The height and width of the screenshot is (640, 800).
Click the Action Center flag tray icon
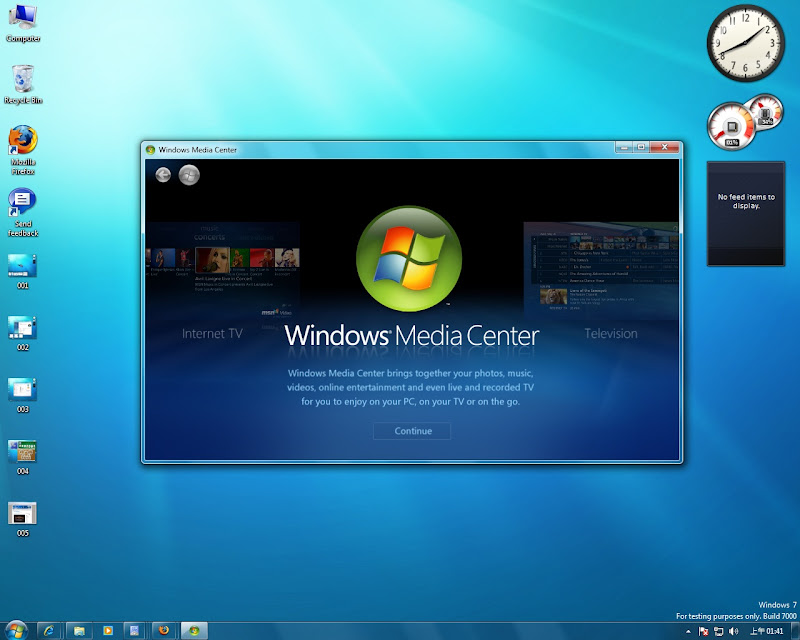[x=704, y=631]
